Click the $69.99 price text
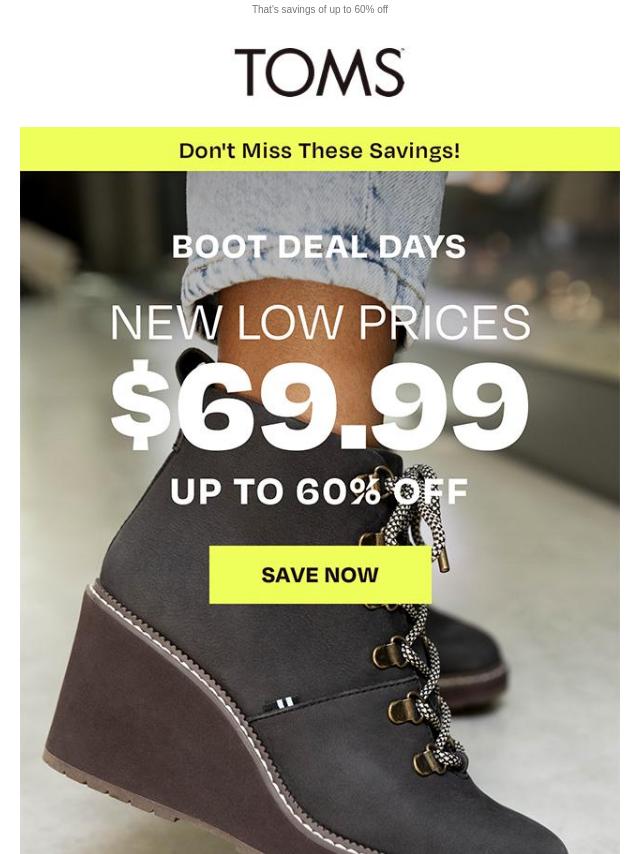This screenshot has height=854, width=640. [320, 406]
